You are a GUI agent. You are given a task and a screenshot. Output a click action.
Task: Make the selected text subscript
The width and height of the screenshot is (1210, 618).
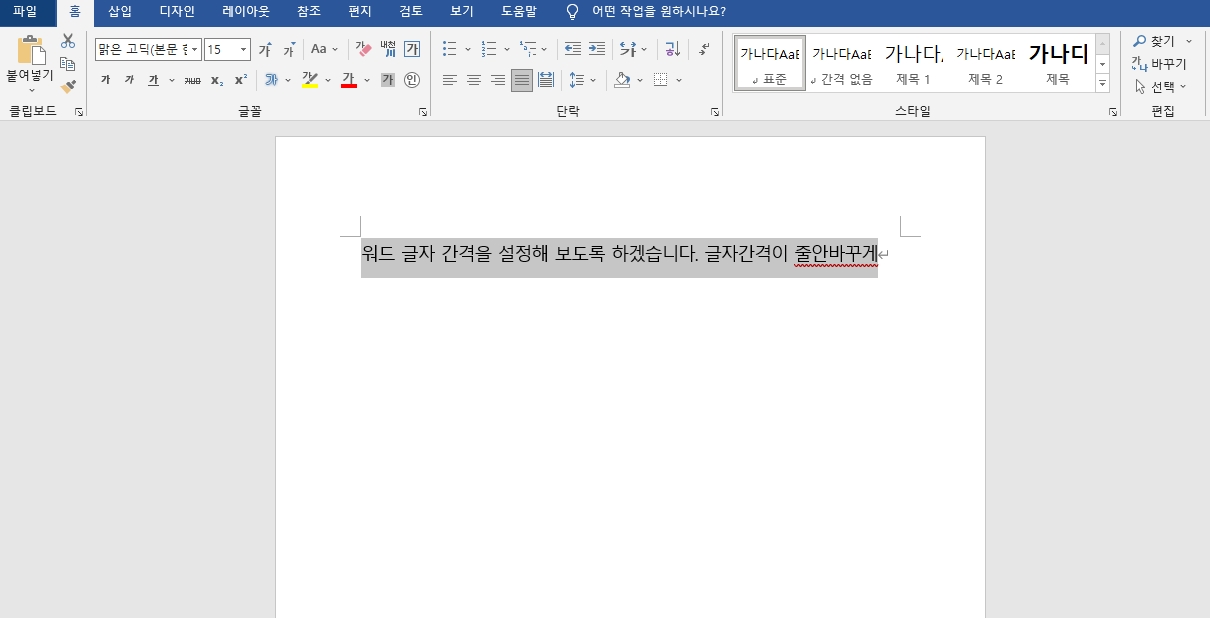pyautogui.click(x=217, y=79)
